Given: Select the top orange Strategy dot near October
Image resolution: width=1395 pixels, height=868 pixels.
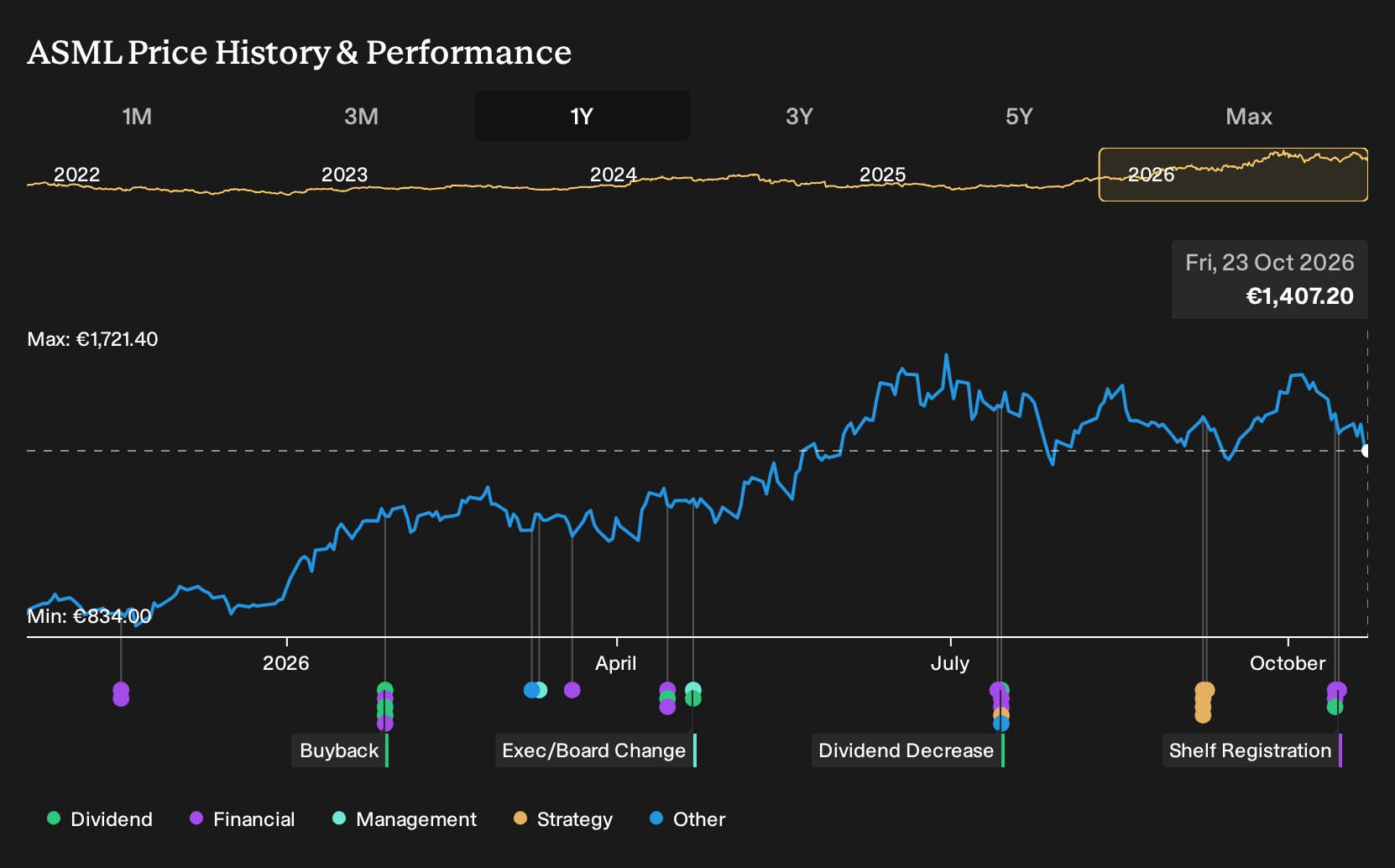Looking at the screenshot, I should pos(1204,690).
